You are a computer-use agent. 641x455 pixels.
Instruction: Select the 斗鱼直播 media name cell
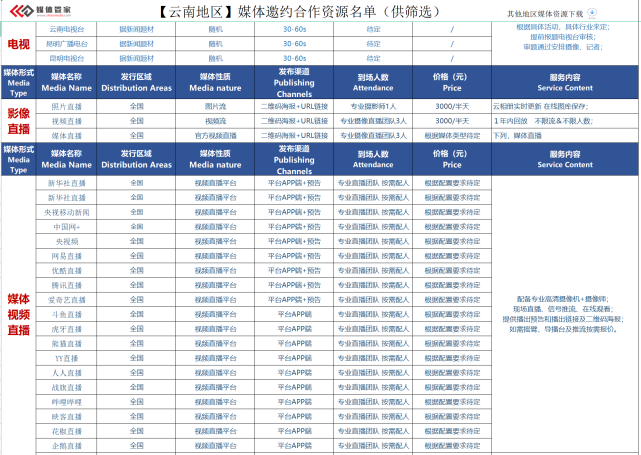tap(66, 314)
